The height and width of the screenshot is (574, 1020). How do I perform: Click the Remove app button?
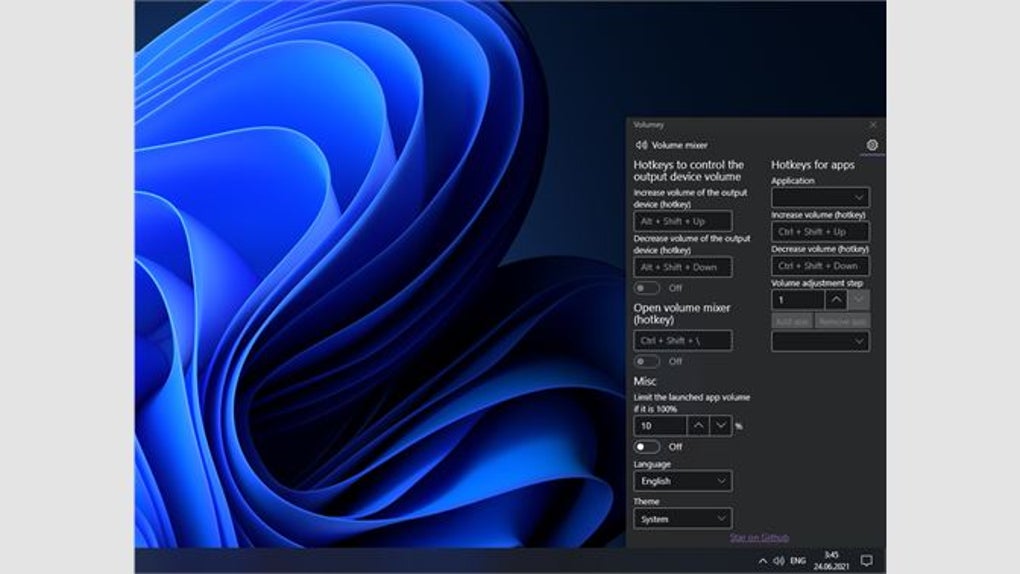(842, 321)
